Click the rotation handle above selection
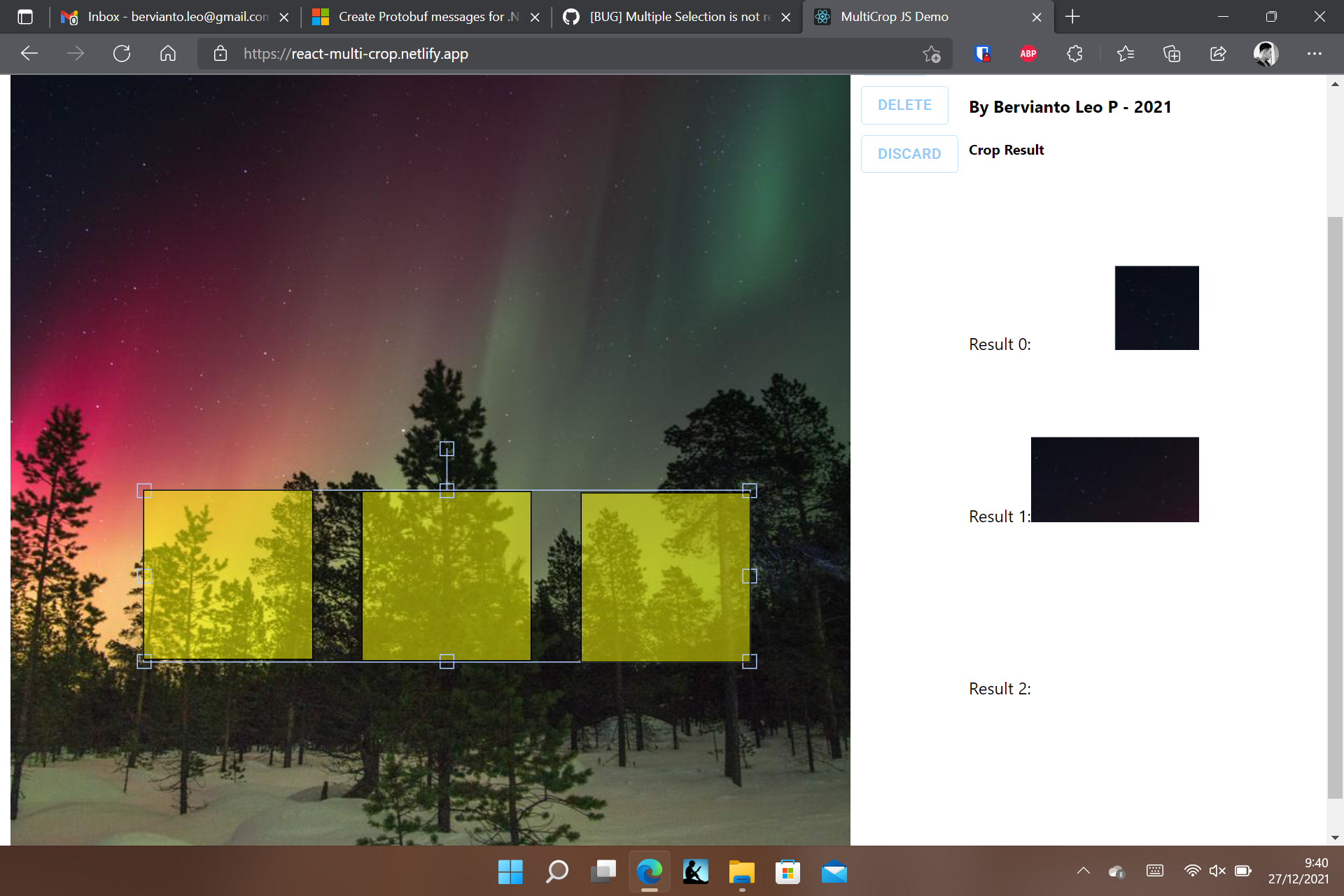 pyautogui.click(x=447, y=449)
